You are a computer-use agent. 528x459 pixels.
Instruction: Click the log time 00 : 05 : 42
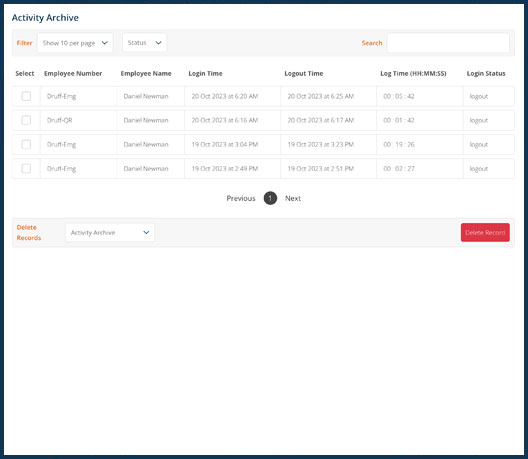click(399, 96)
